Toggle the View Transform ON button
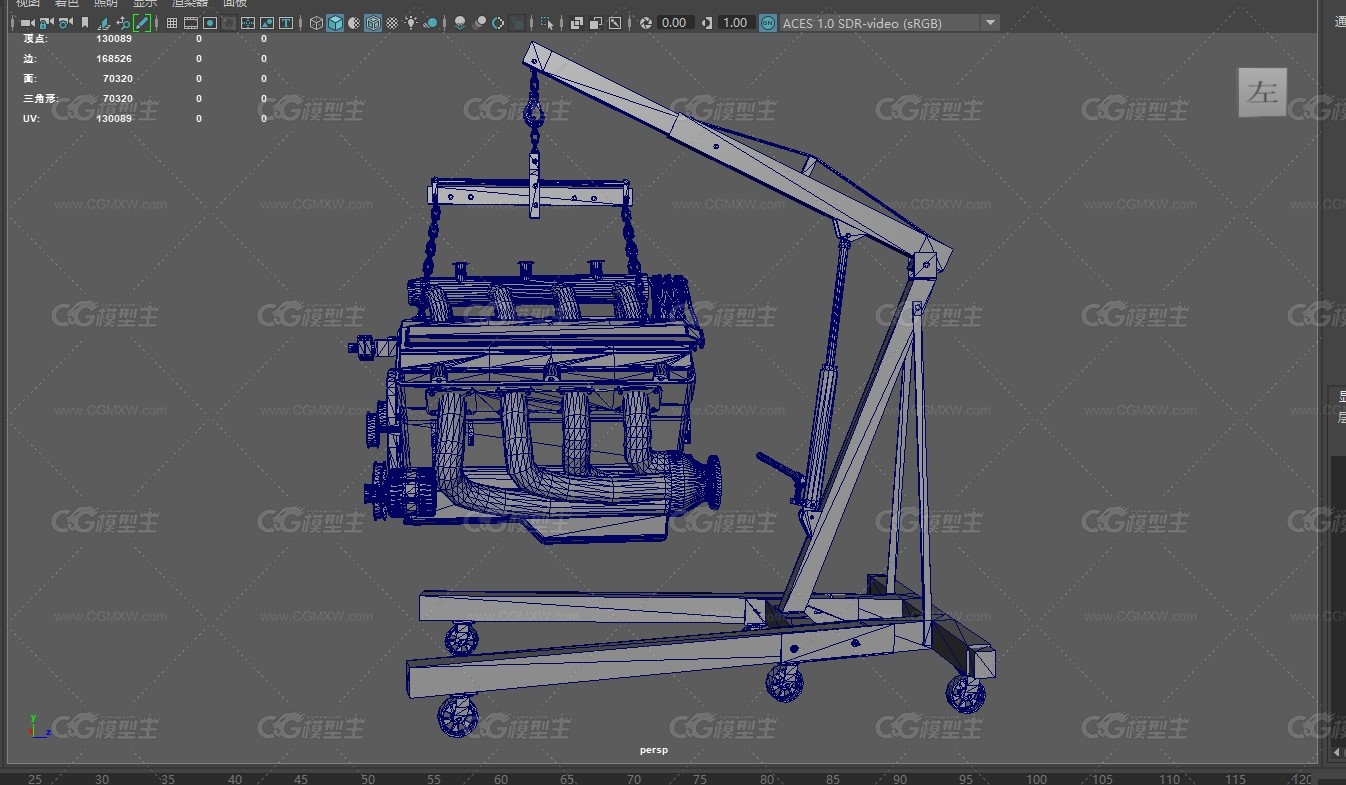Image resolution: width=1346 pixels, height=785 pixels. pyautogui.click(x=768, y=22)
